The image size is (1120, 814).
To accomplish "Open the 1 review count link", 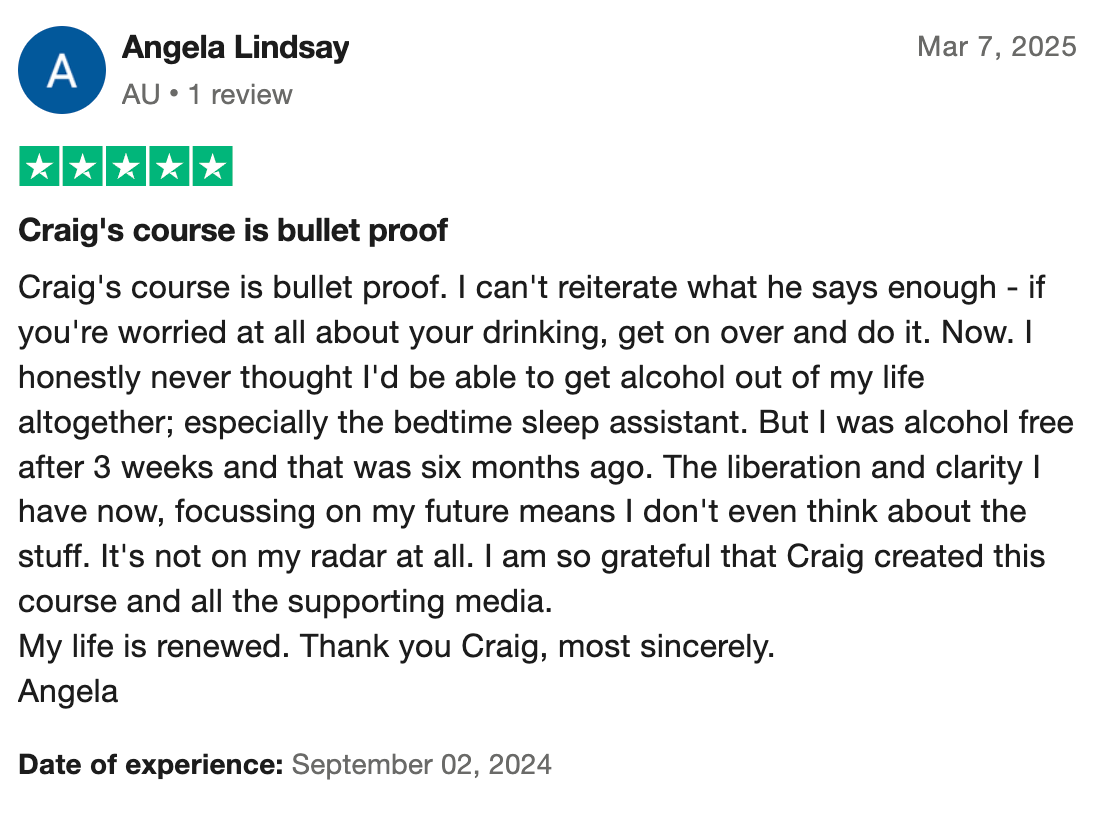I will coord(240,94).
